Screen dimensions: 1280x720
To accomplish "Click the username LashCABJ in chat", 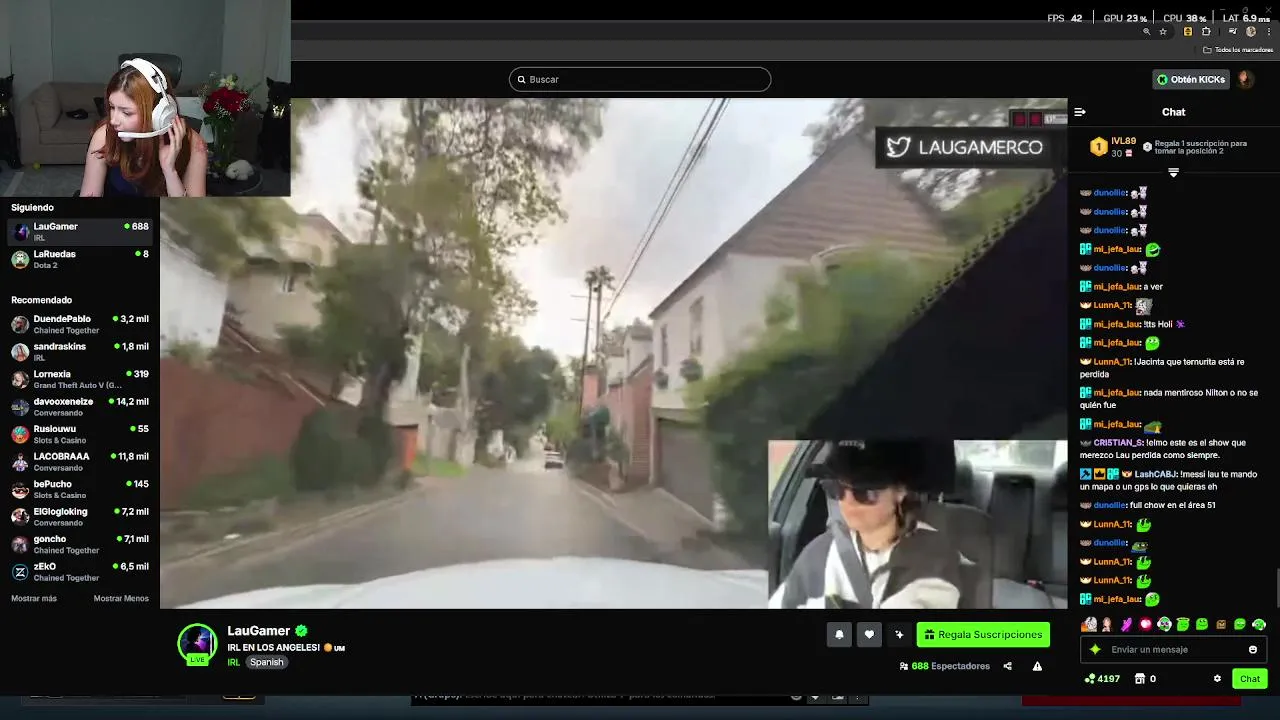I will click(1155, 474).
